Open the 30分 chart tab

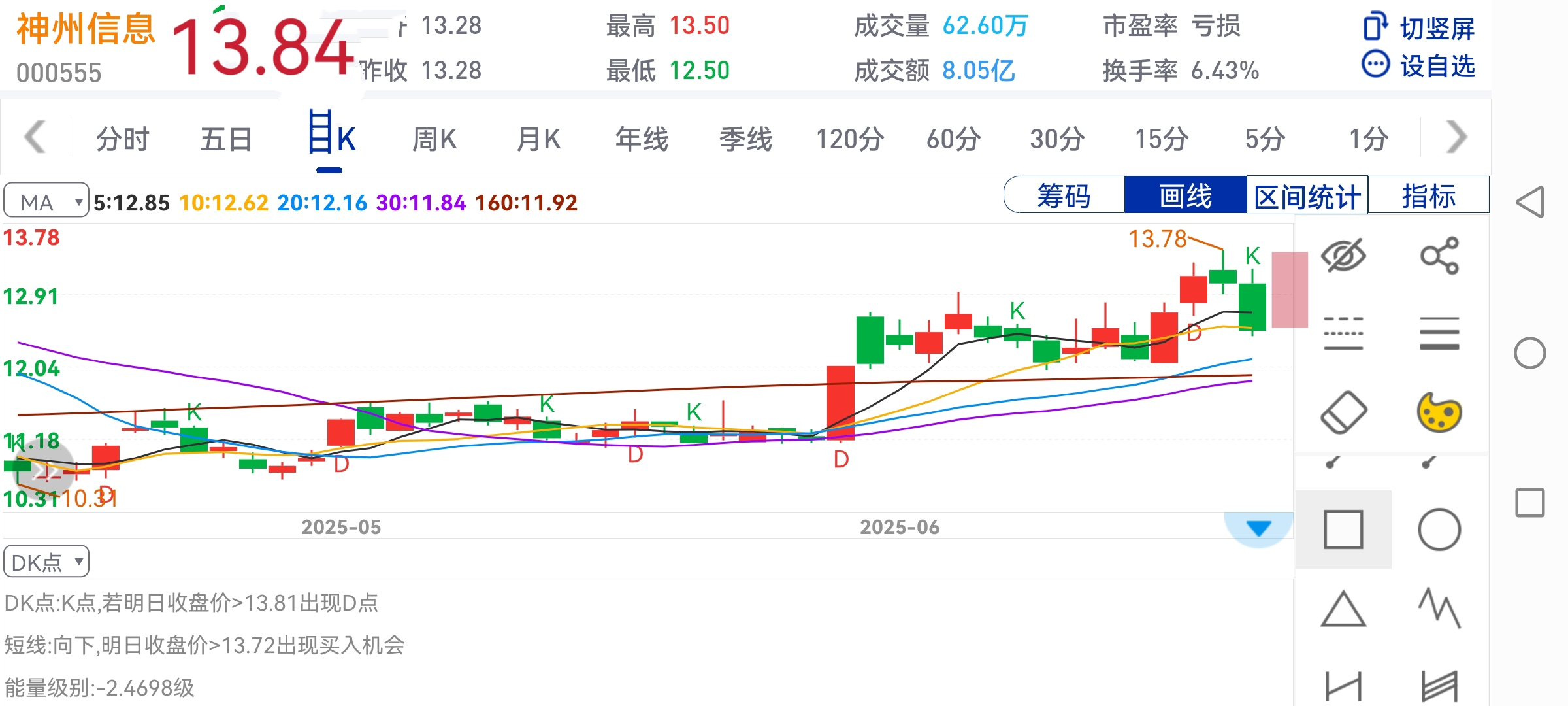click(1058, 139)
